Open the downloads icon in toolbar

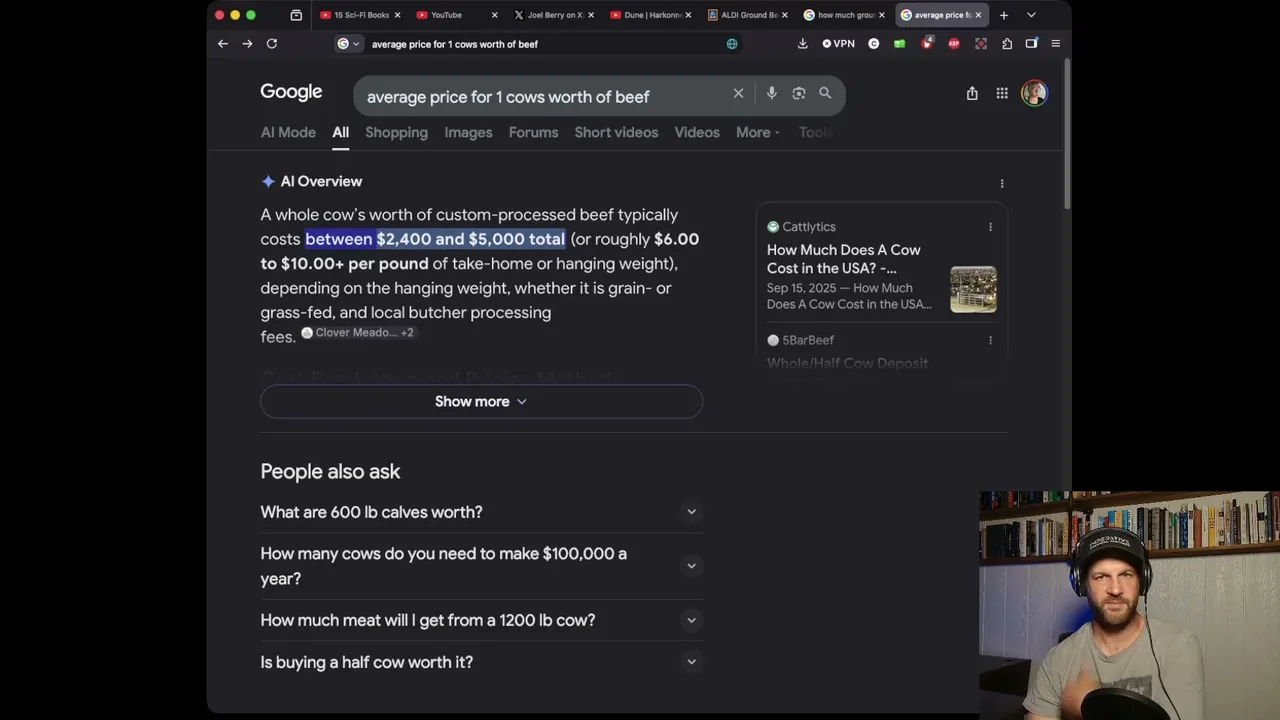pos(802,44)
